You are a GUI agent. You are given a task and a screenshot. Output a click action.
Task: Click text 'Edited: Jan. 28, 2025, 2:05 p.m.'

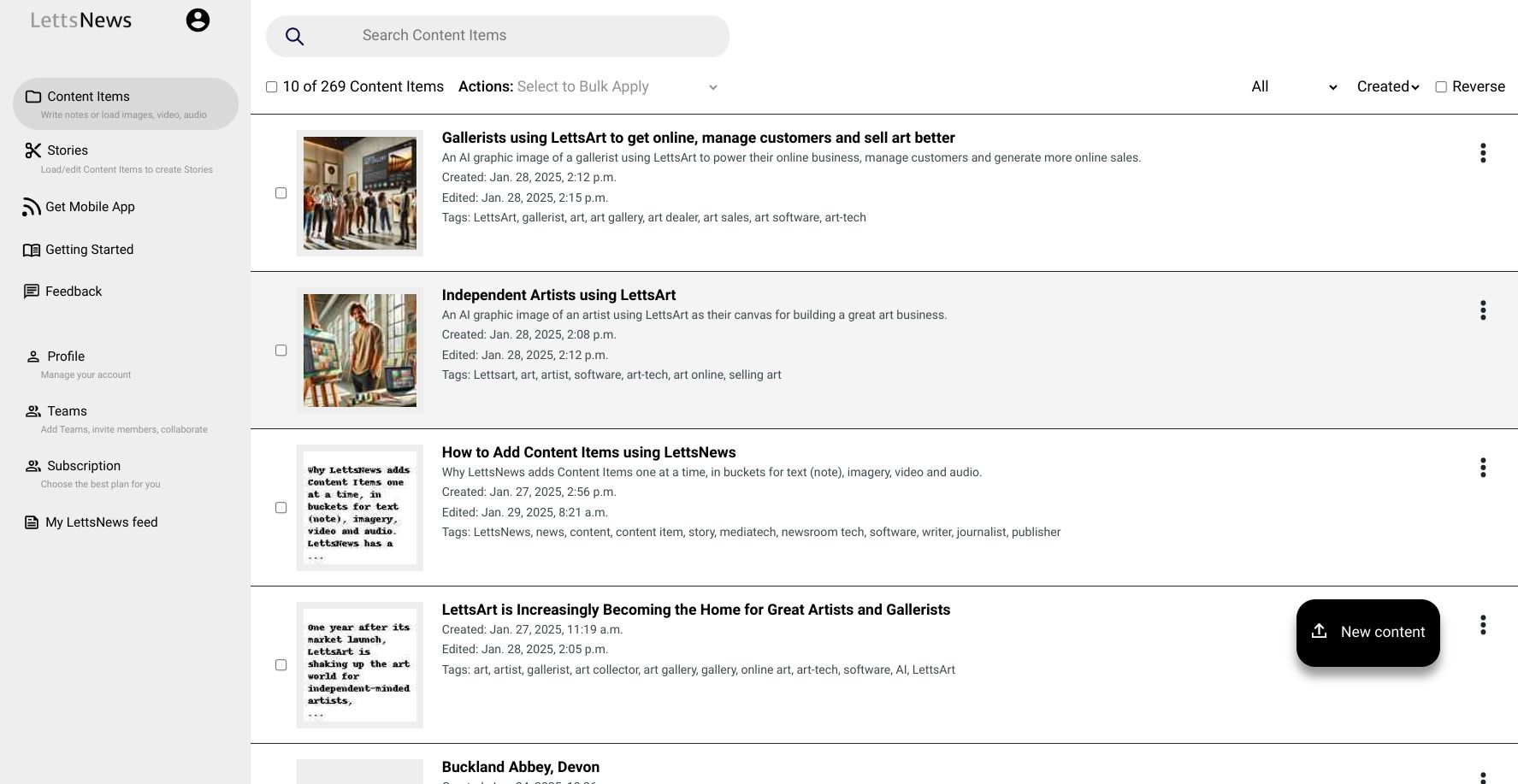(x=524, y=649)
